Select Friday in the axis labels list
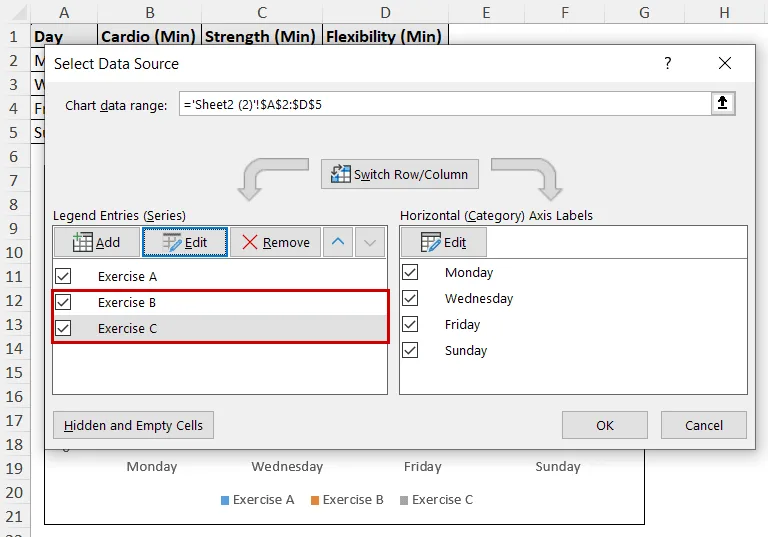 574,324
